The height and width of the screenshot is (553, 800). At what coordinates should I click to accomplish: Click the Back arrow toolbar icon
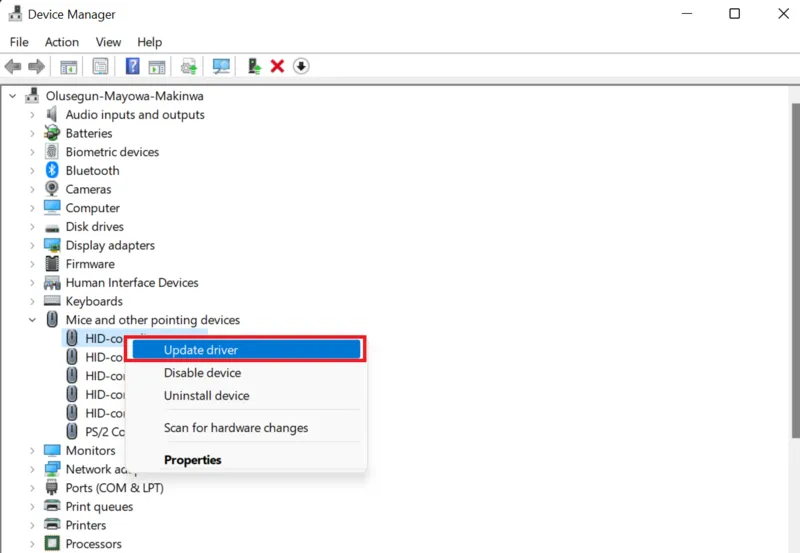coord(13,66)
